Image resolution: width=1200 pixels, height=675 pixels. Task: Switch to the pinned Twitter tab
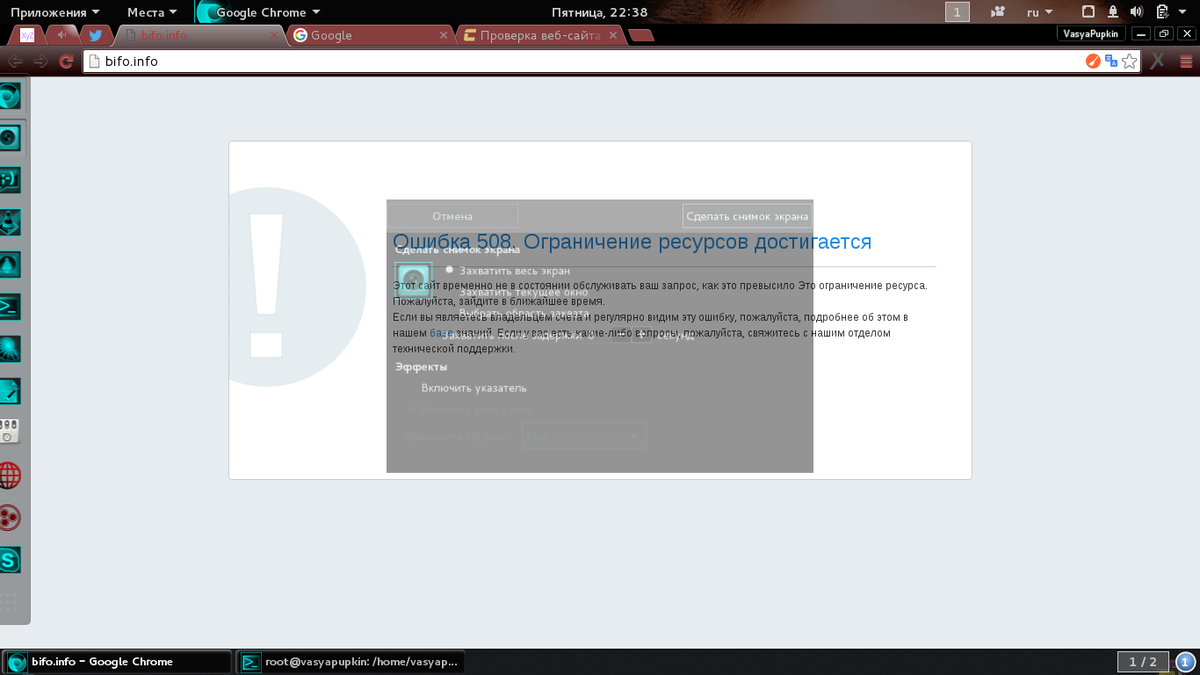pos(96,35)
